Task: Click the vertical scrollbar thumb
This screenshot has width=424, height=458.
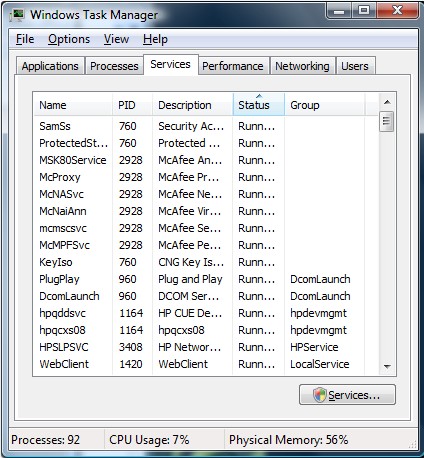Action: (387, 121)
